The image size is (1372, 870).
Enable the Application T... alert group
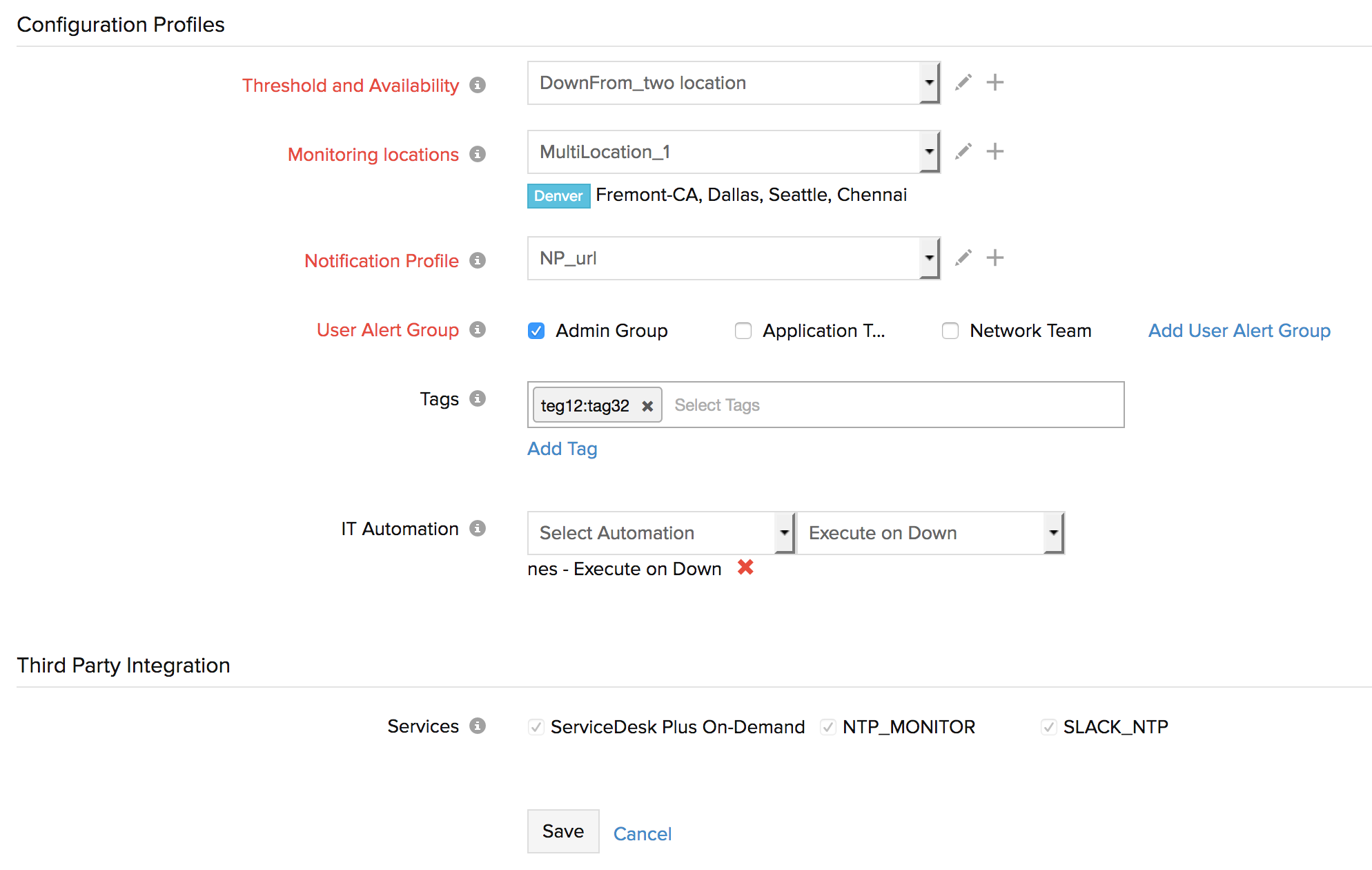743,331
